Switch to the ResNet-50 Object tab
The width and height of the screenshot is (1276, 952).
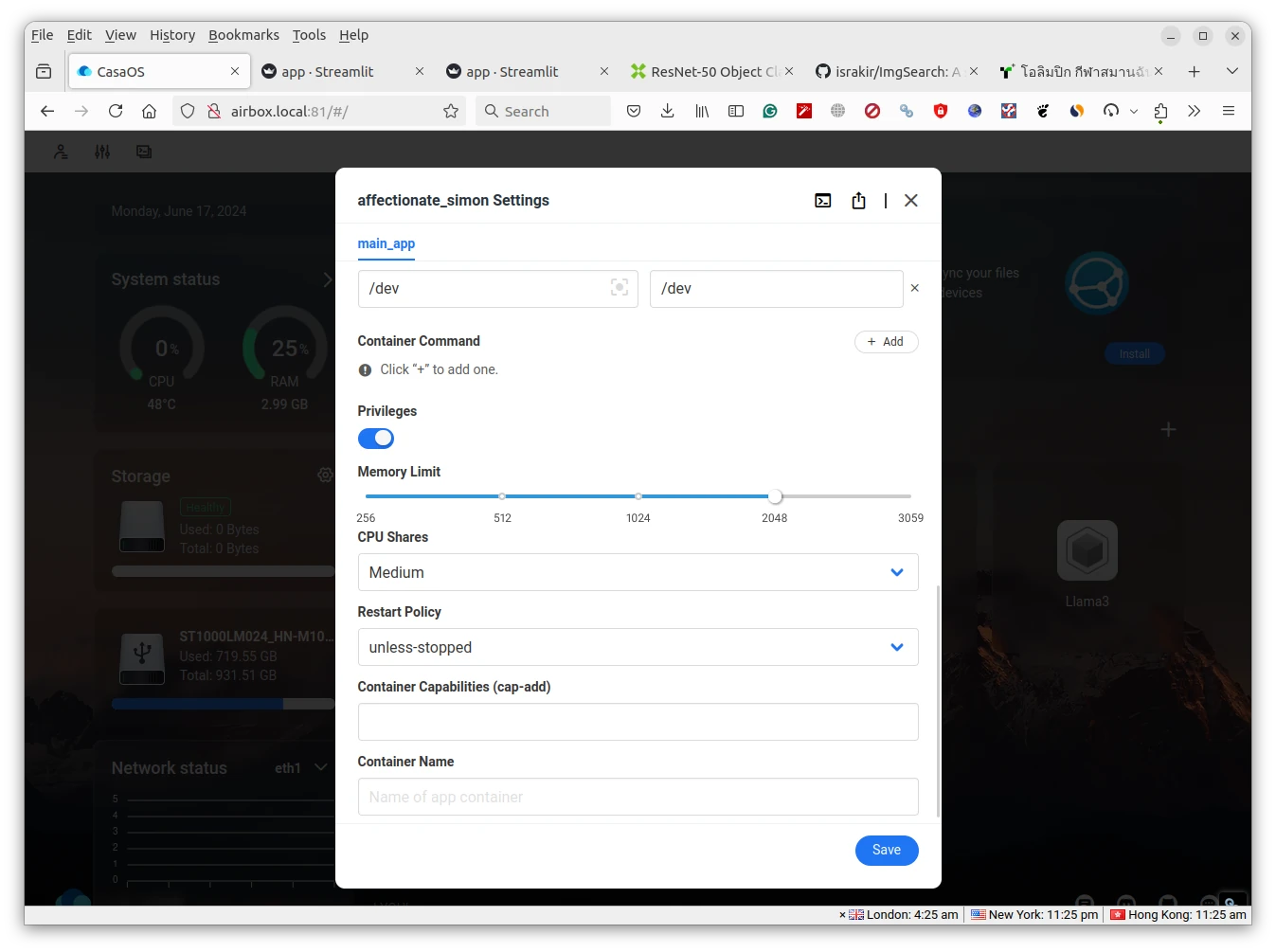coord(711,72)
